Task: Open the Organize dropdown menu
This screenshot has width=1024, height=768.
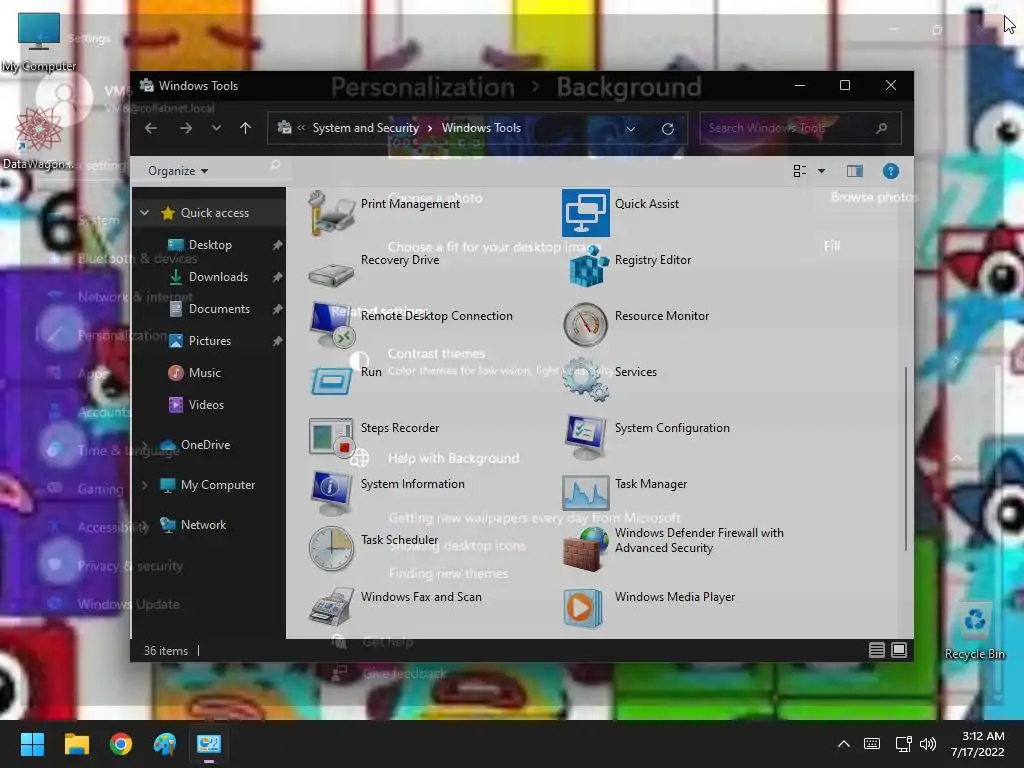Action: (x=178, y=171)
